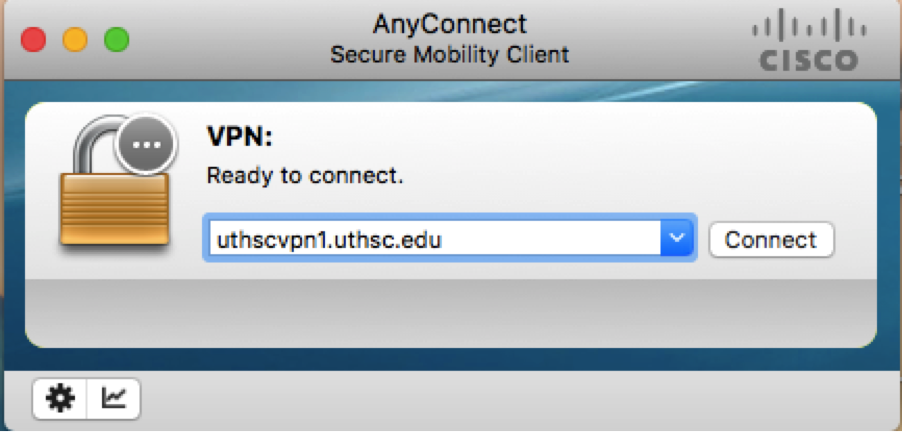Minimize the window using yellow button

click(75, 40)
